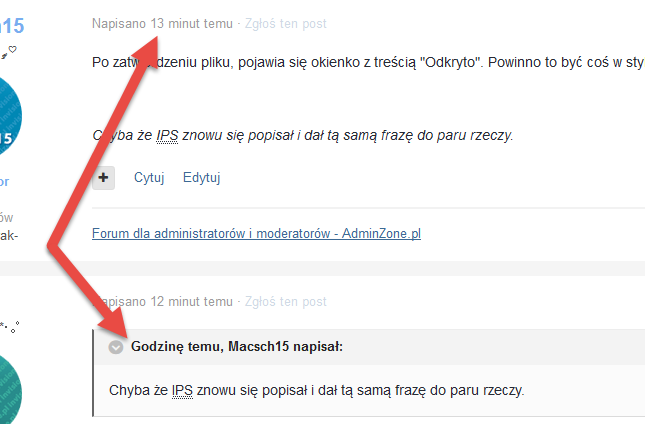Collapse the quote using the chevron circle
This screenshot has height=424, width=645.
[116, 347]
